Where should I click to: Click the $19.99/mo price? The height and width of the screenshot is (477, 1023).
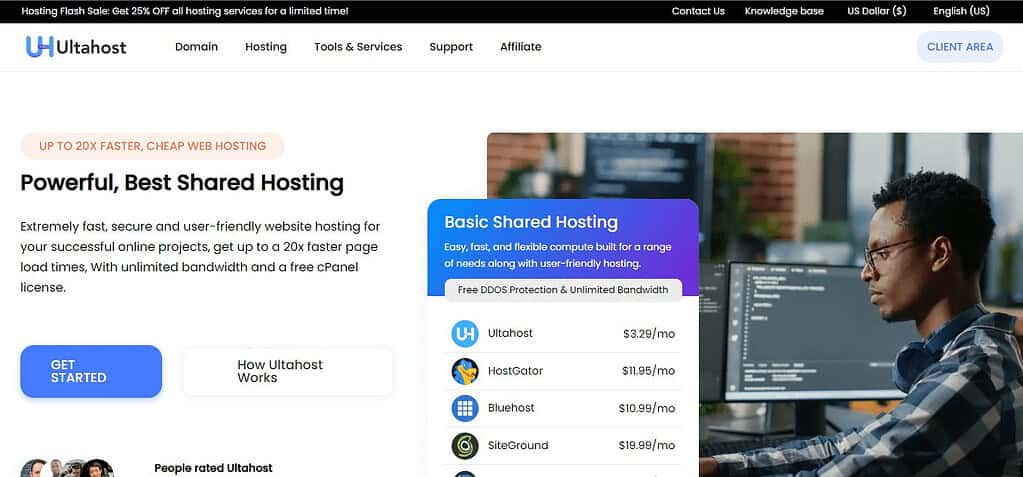coord(647,446)
